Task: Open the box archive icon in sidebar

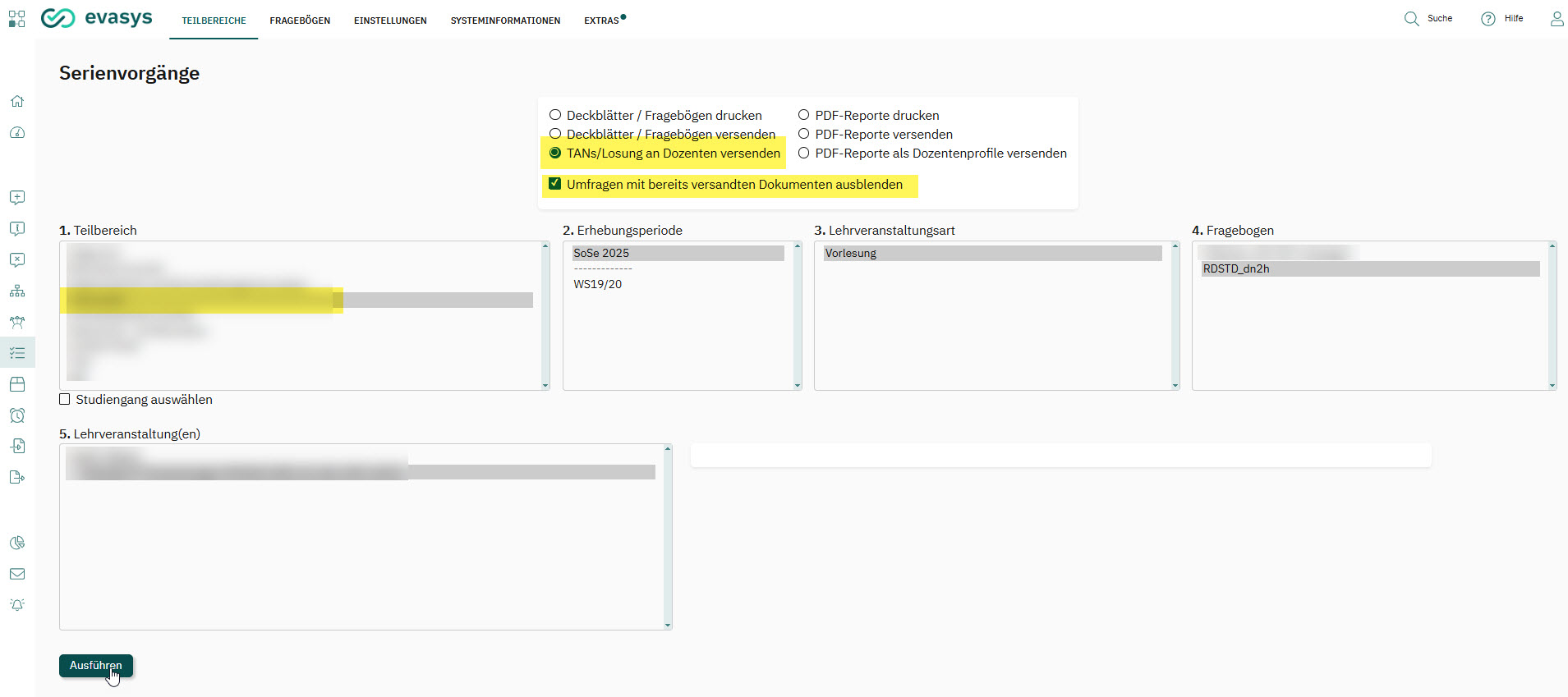Action: pos(17,384)
